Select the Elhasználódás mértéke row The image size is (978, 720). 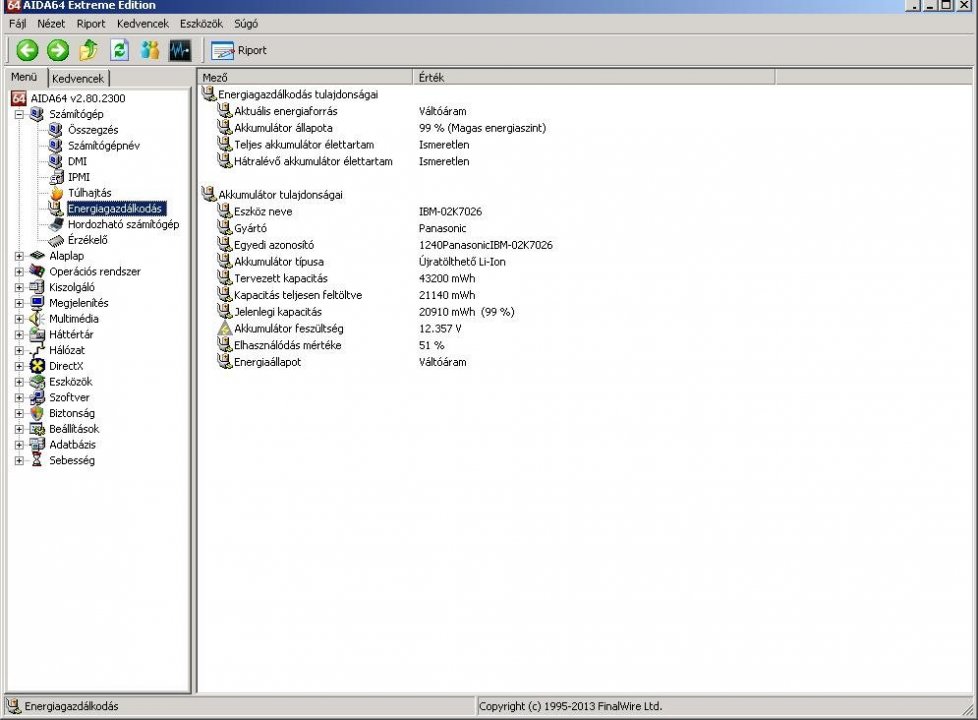pyautogui.click(x=287, y=345)
